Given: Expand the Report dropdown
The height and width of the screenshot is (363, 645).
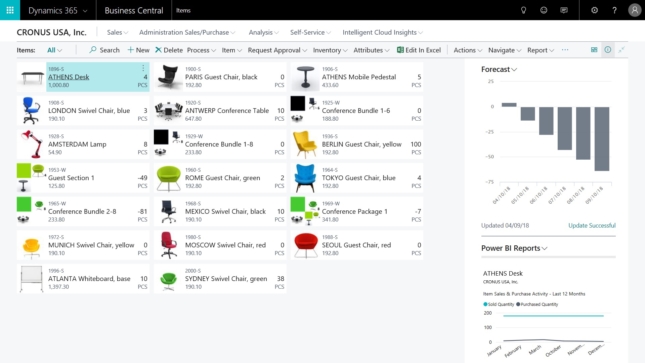Looking at the screenshot, I should click(541, 50).
